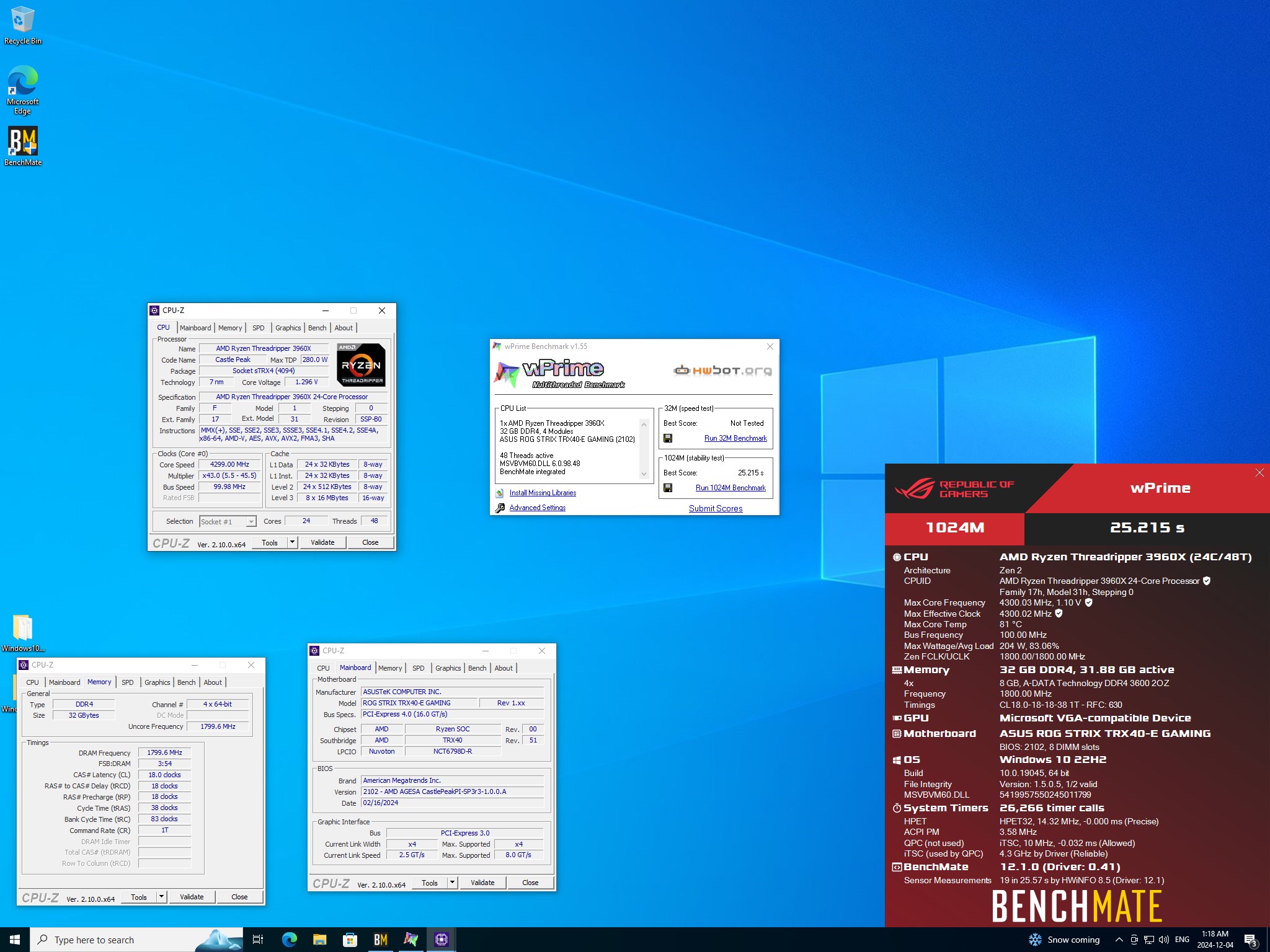Open the Windows Start menu
Image resolution: width=1270 pixels, height=952 pixels.
tap(15, 940)
